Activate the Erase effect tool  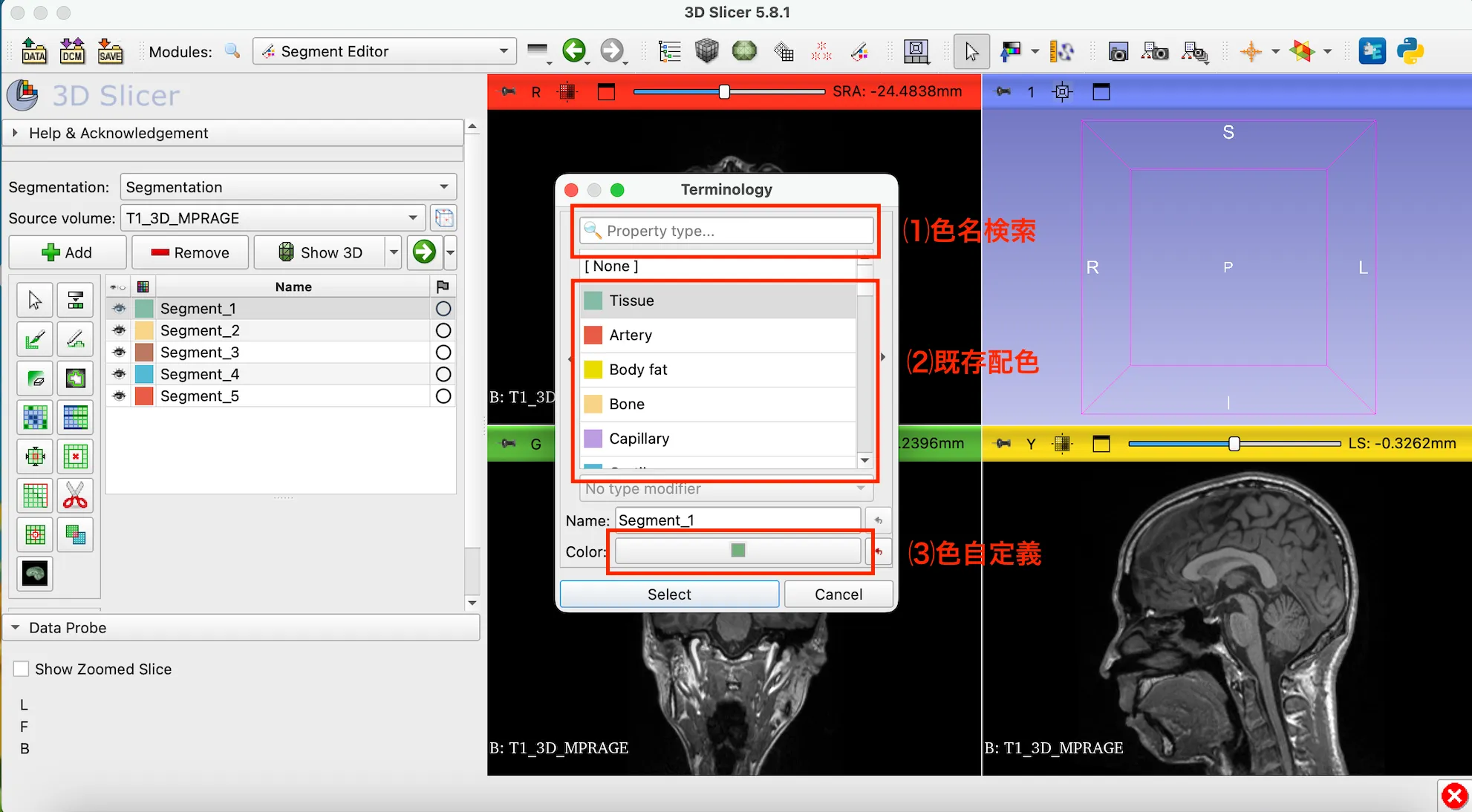click(x=34, y=378)
